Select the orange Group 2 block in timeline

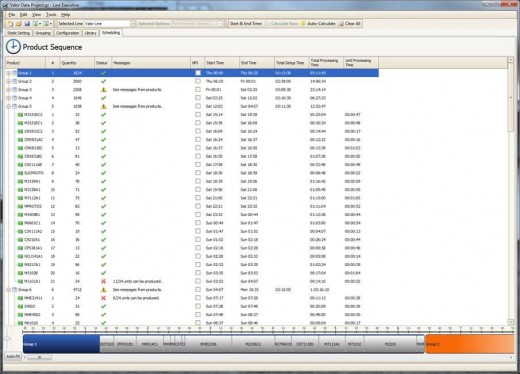pos(470,344)
